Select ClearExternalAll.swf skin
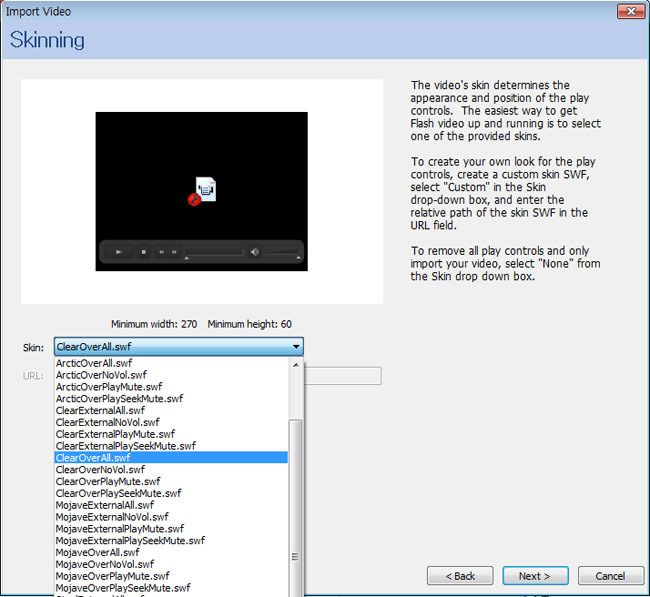 [171, 410]
